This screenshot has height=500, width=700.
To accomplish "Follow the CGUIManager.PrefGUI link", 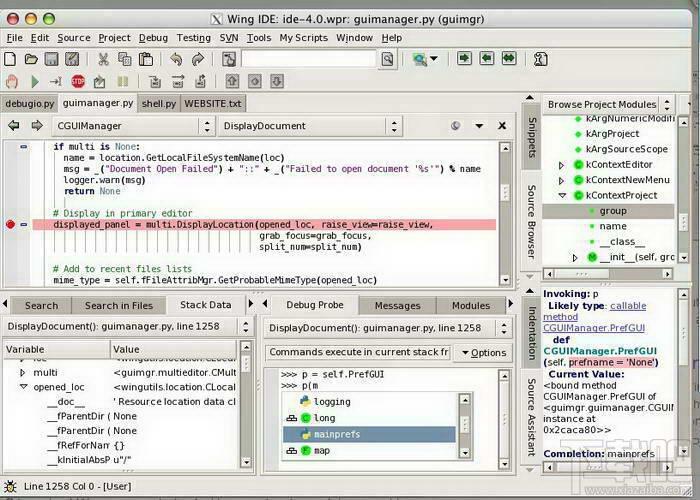I will [594, 328].
